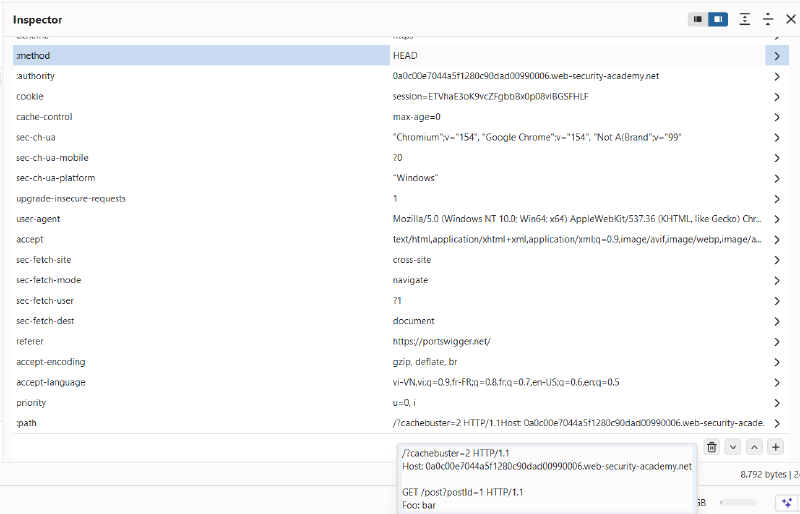
Task: Select the user-agent Mozilla/5.0 value
Action: [577, 219]
